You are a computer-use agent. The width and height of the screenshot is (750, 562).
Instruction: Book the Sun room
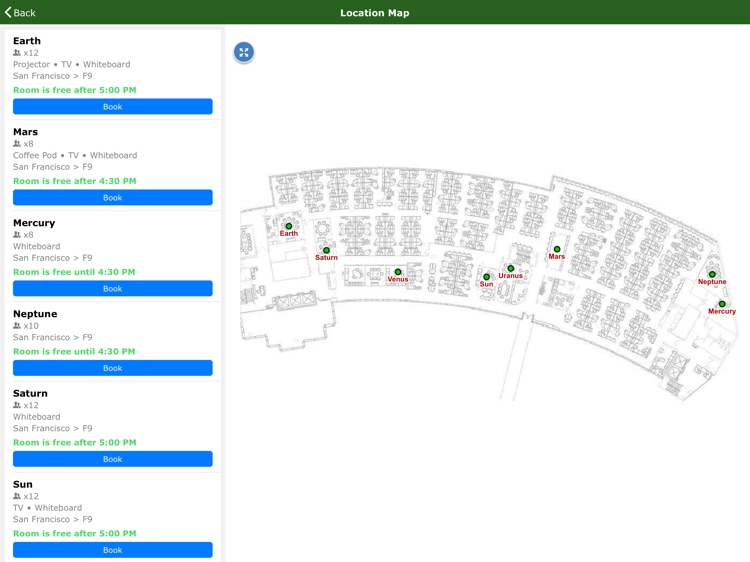tap(112, 550)
